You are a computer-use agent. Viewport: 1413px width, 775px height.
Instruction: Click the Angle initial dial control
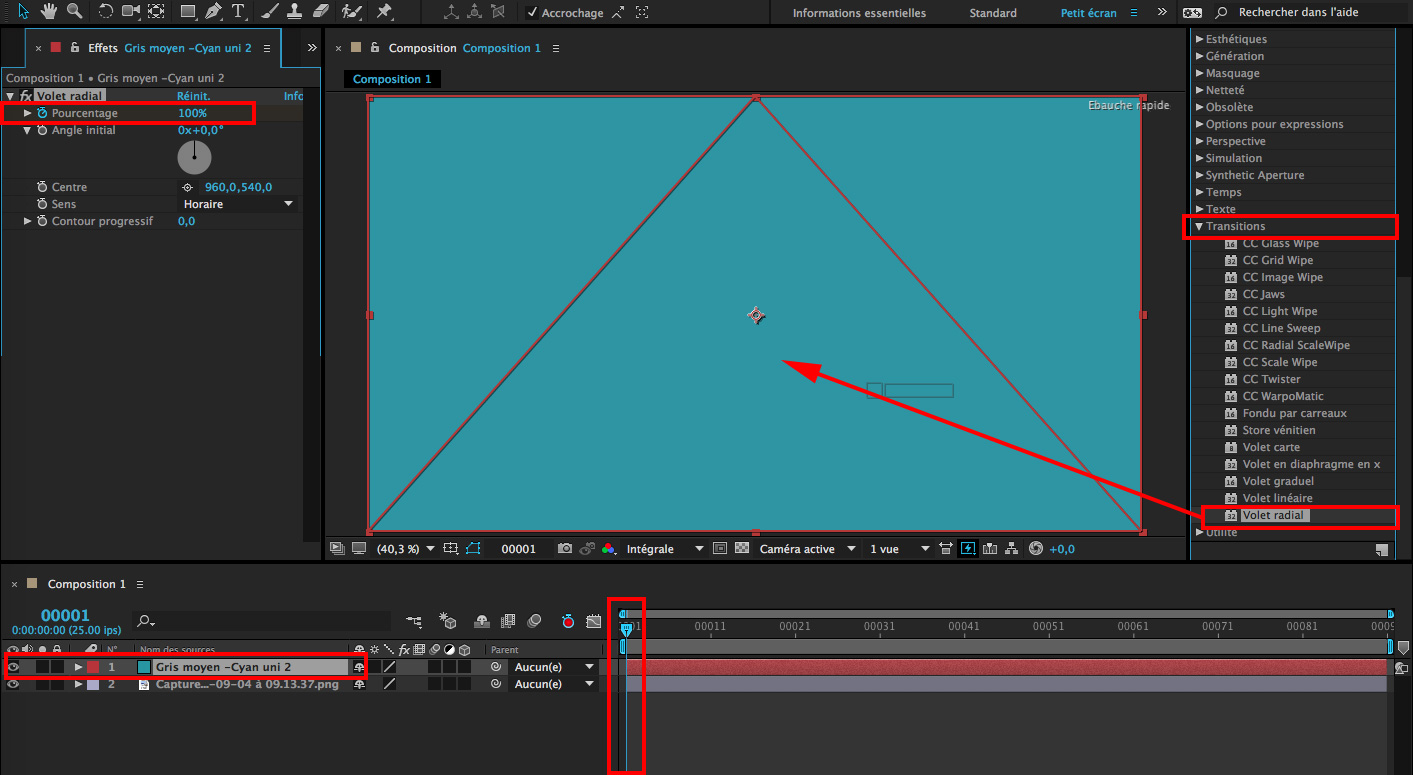tap(195, 157)
